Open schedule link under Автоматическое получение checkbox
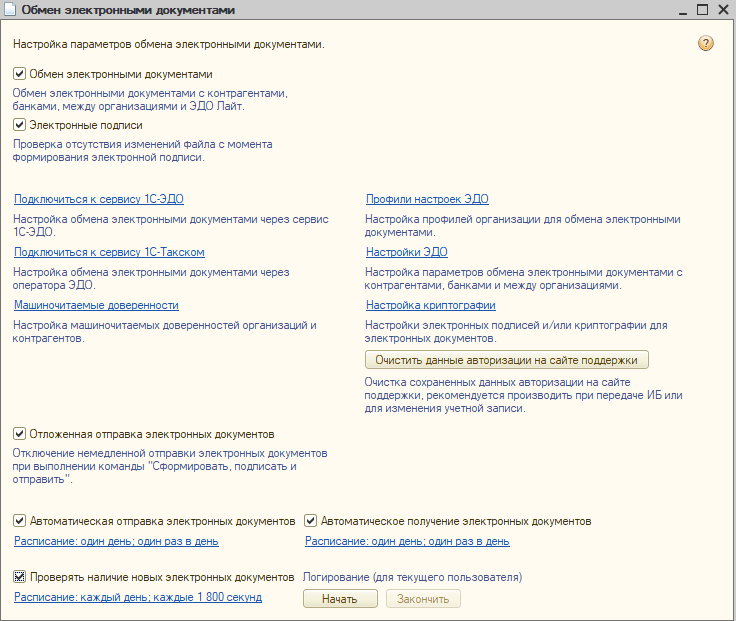Image resolution: width=736 pixels, height=621 pixels. point(407,541)
